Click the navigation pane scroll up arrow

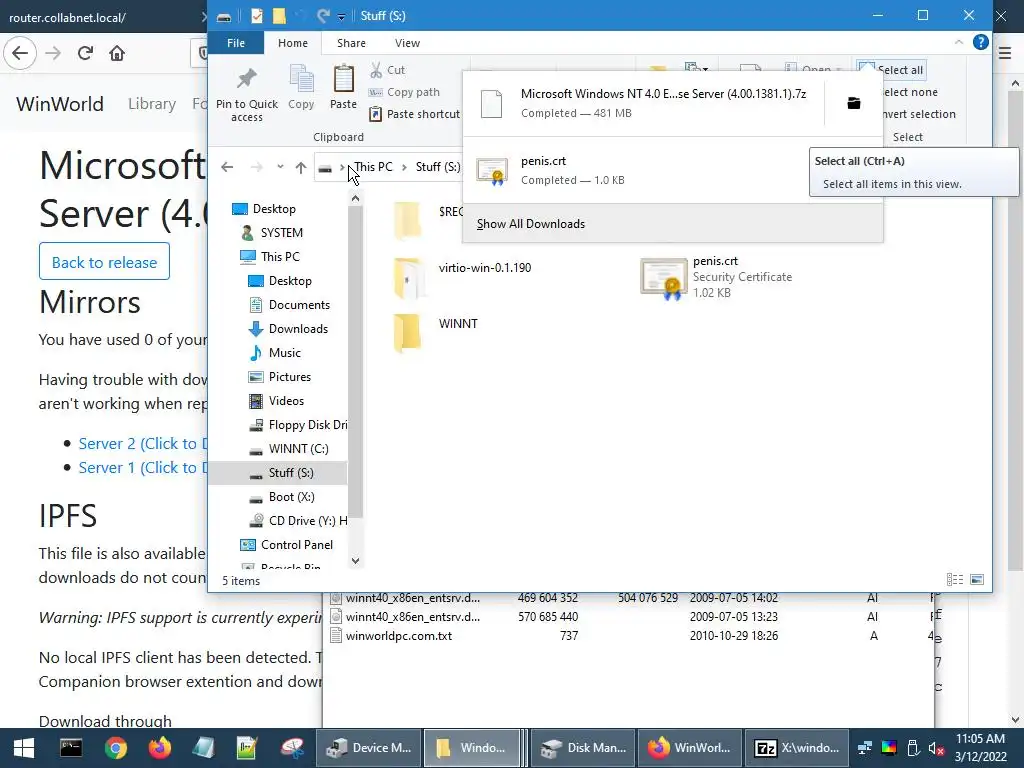click(x=355, y=198)
